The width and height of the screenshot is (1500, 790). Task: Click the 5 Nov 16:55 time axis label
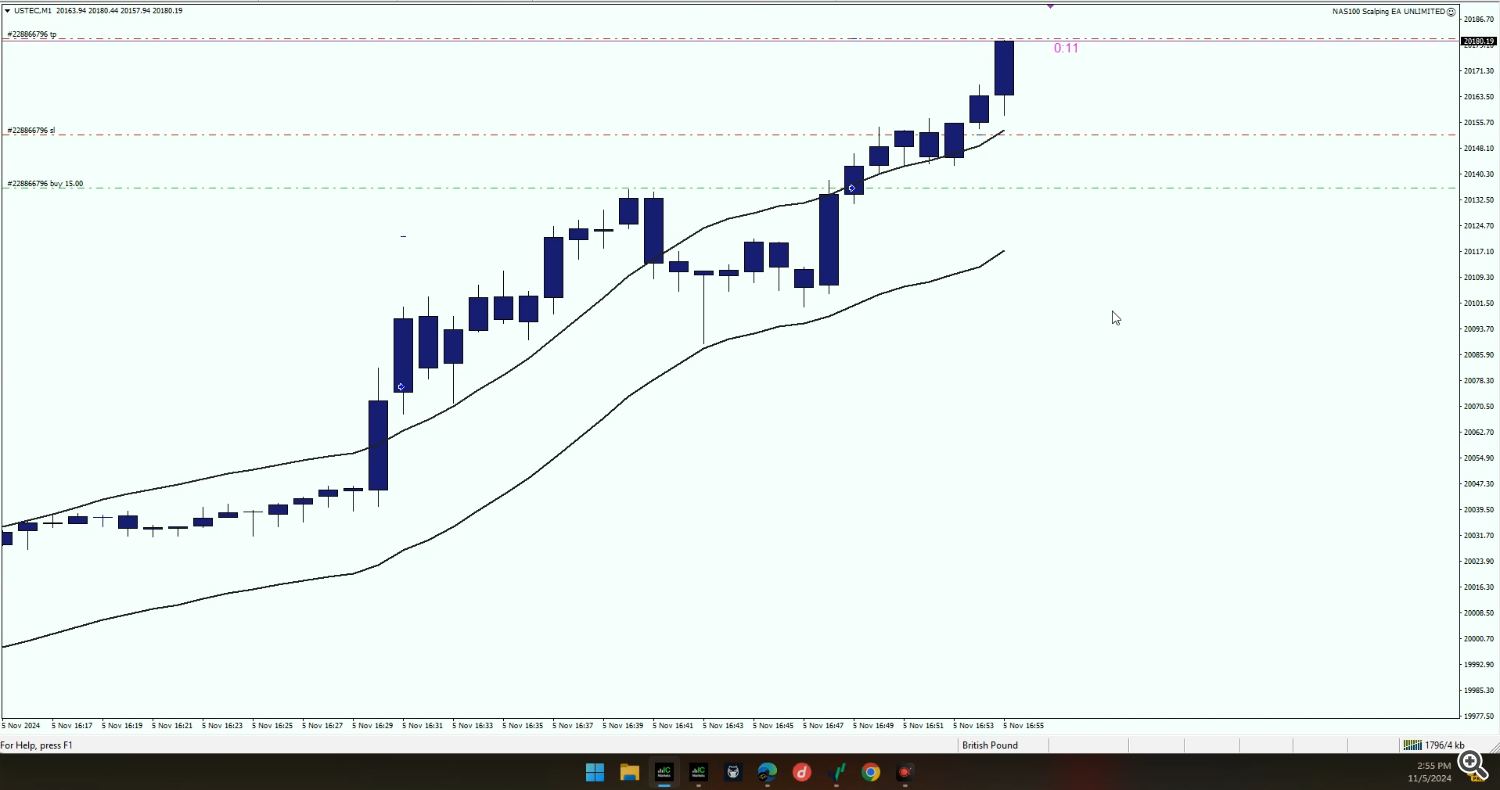coord(1023,725)
